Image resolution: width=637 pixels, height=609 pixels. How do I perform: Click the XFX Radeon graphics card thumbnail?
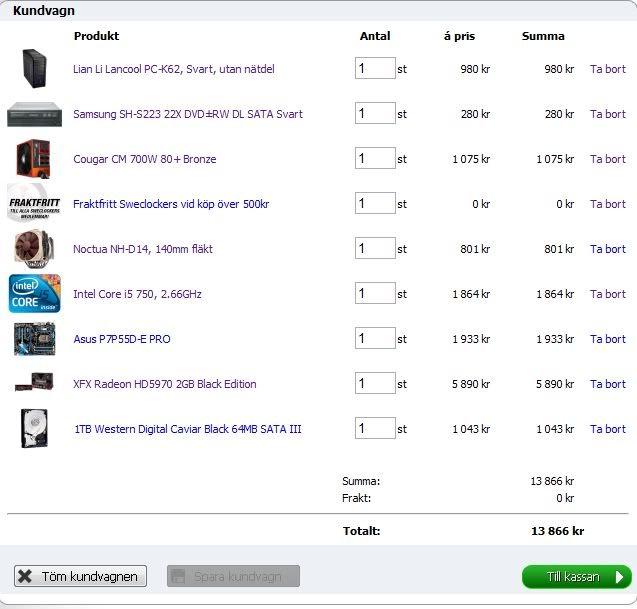tap(34, 382)
